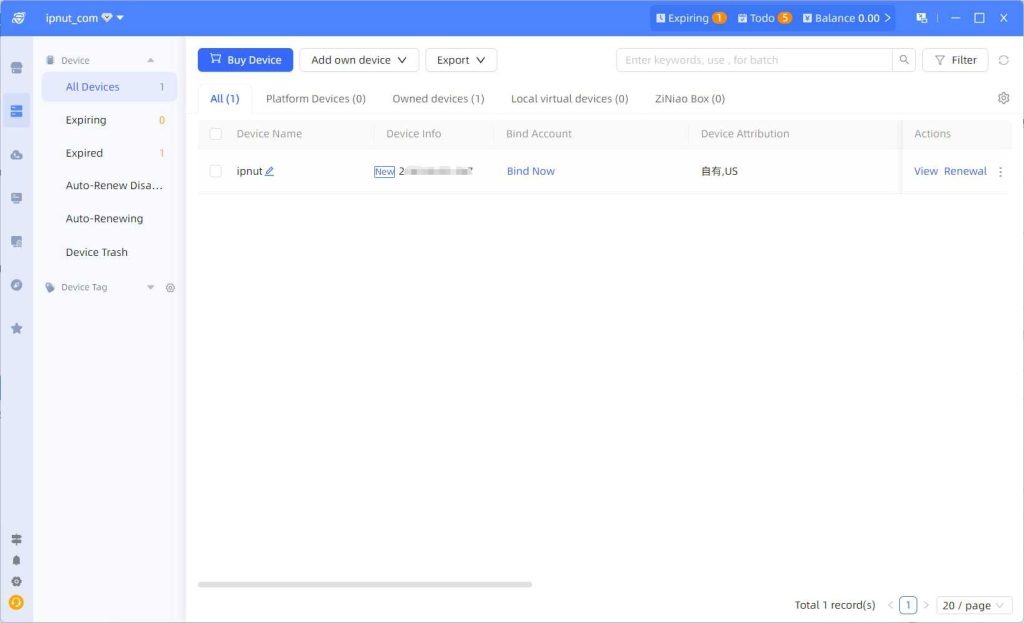Open the store icon in left sidebar
The image size is (1024, 623).
(x=16, y=68)
